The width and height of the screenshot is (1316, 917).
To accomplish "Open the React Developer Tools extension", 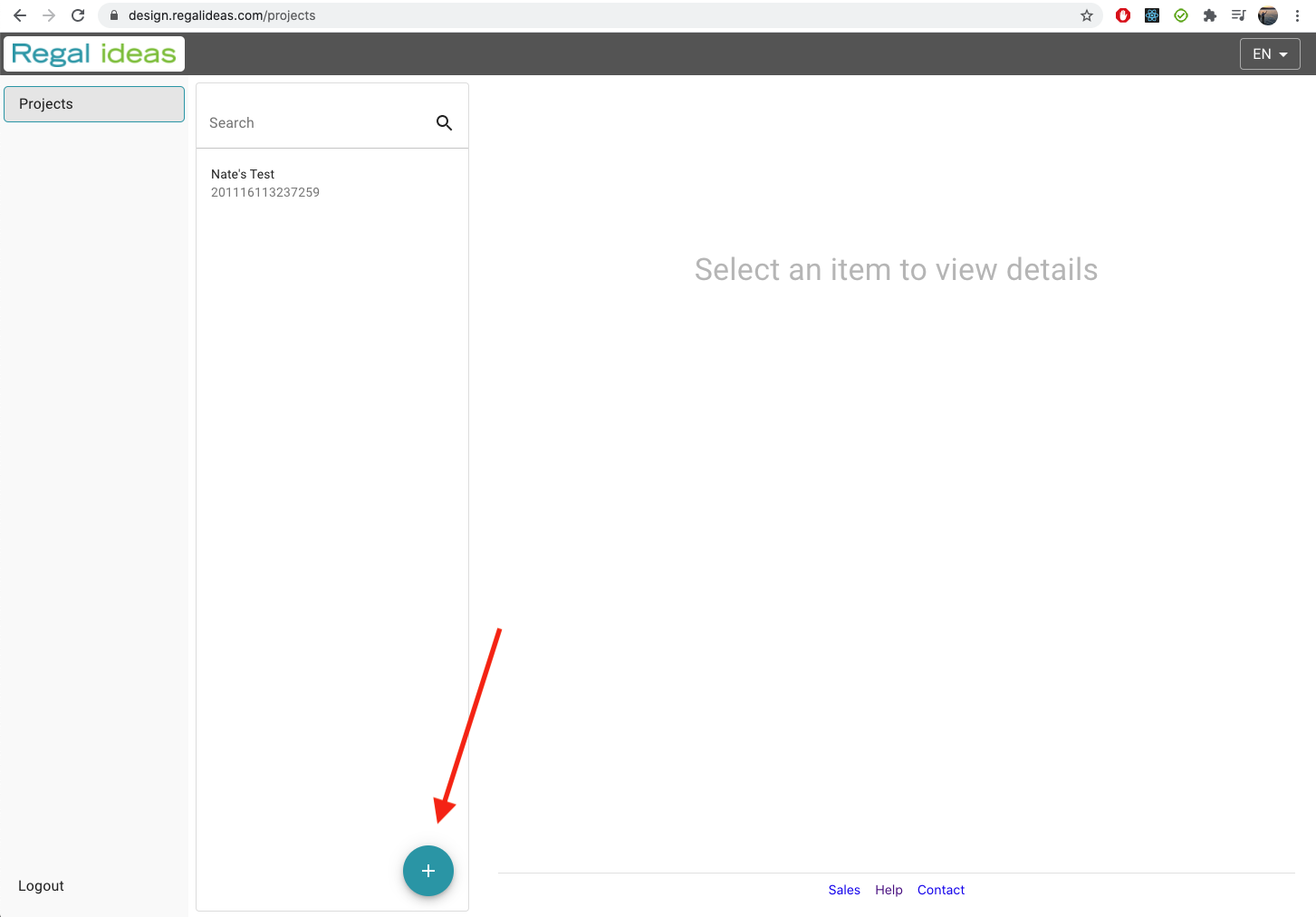I will pos(1152,15).
